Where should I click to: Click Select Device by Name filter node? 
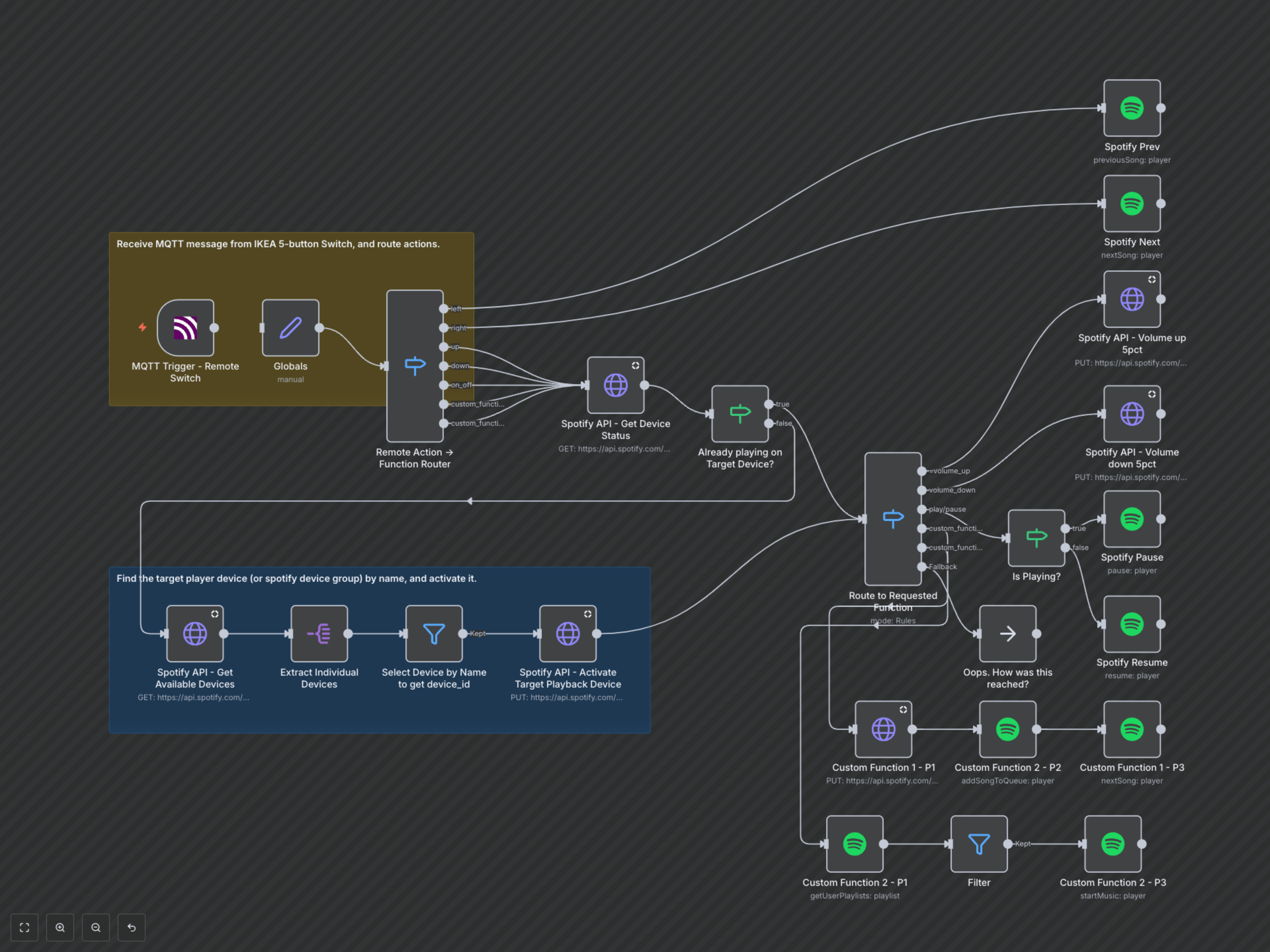point(434,634)
